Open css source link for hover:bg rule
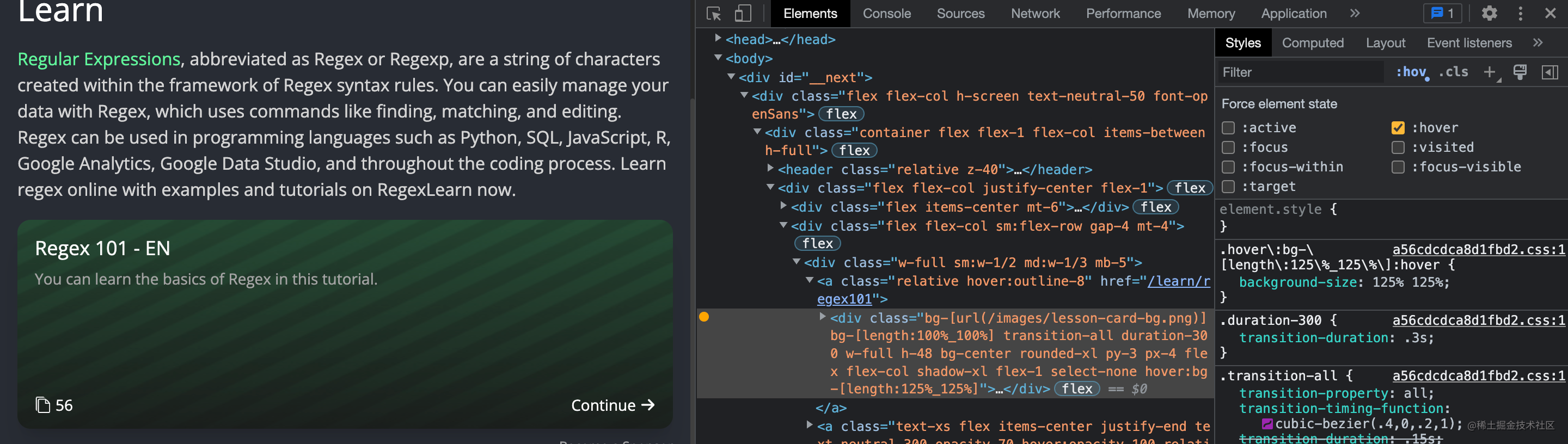The image size is (1568, 444). (x=1478, y=249)
